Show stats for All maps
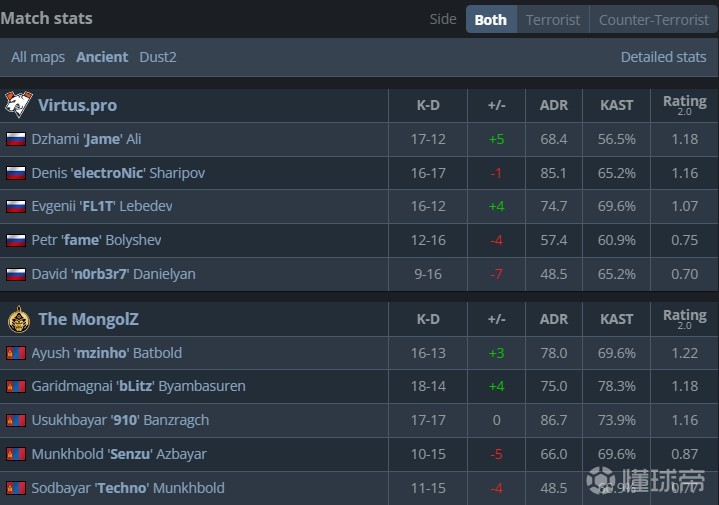The height and width of the screenshot is (505, 719). click(38, 57)
